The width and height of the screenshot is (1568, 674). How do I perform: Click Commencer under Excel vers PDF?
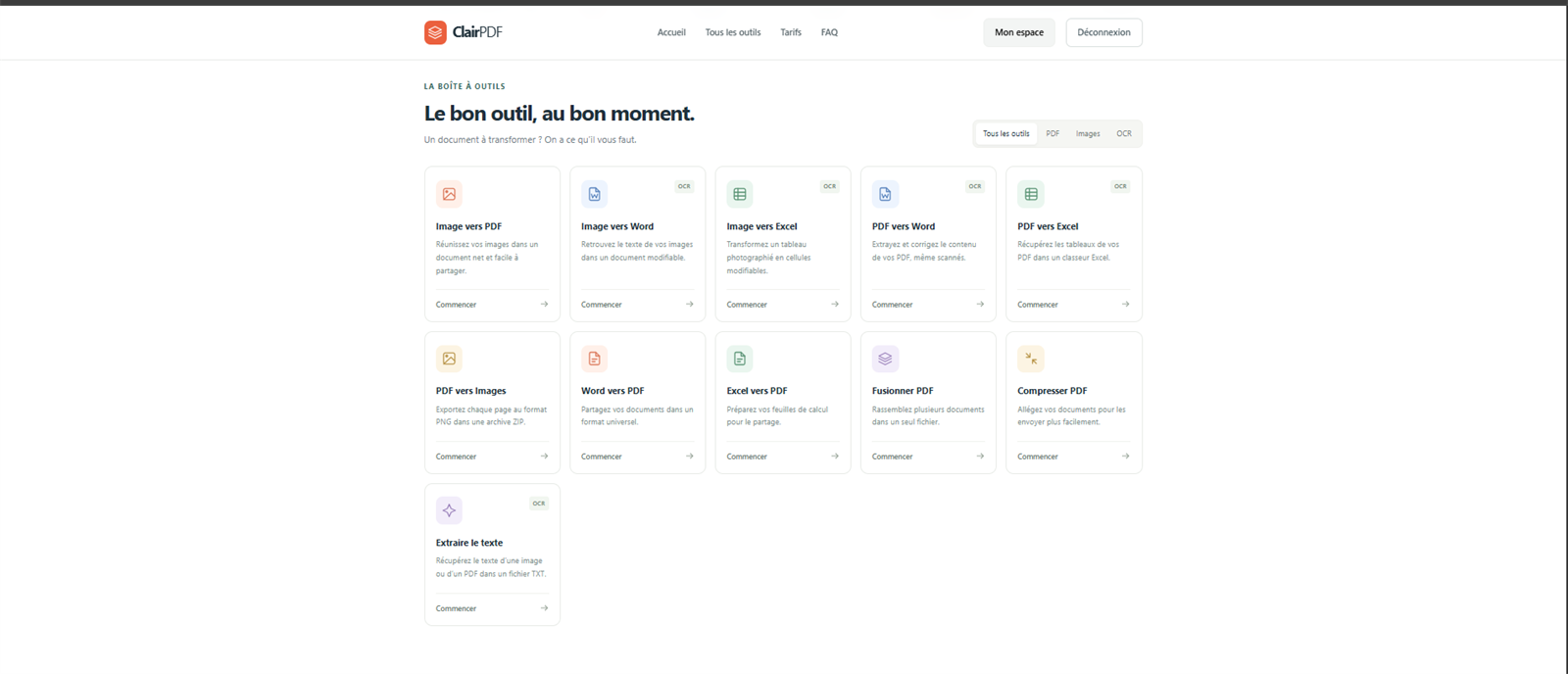tap(747, 457)
